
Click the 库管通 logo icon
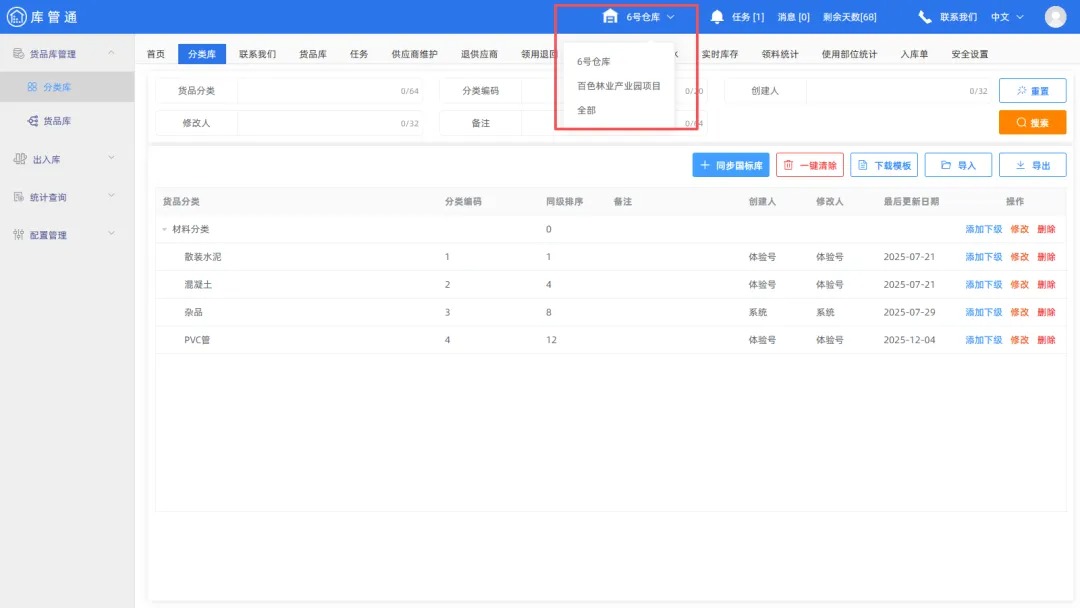click(17, 15)
